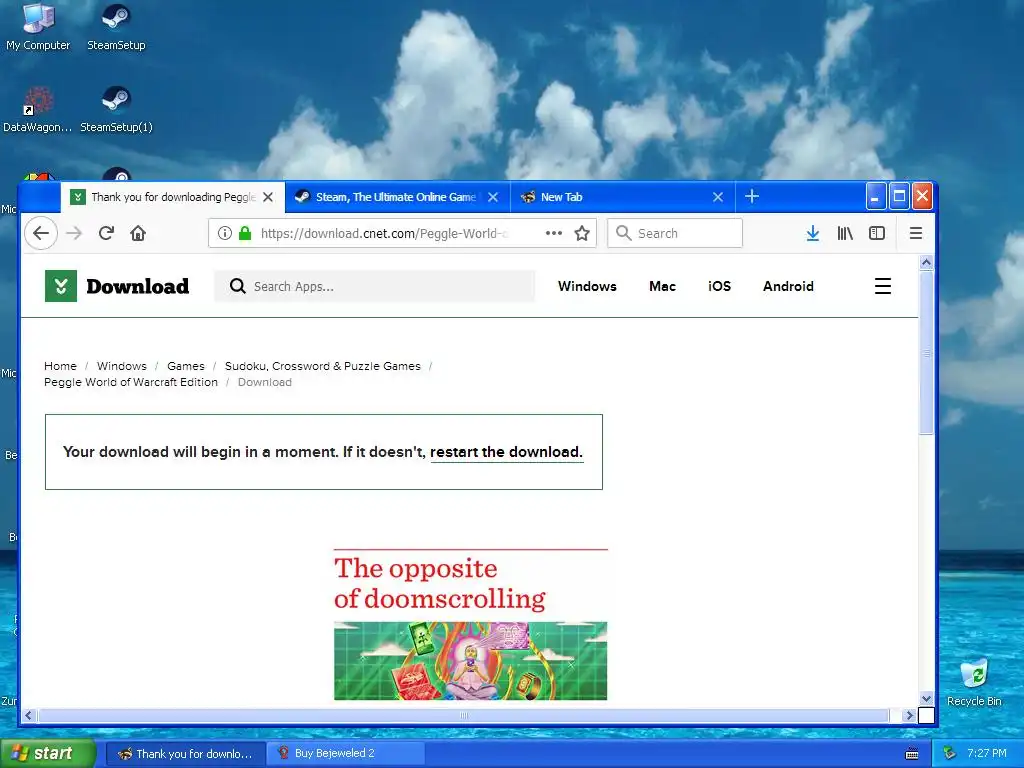Screen dimensions: 1024x768
Task: Open the CNET site hamburger menu
Action: click(883, 286)
